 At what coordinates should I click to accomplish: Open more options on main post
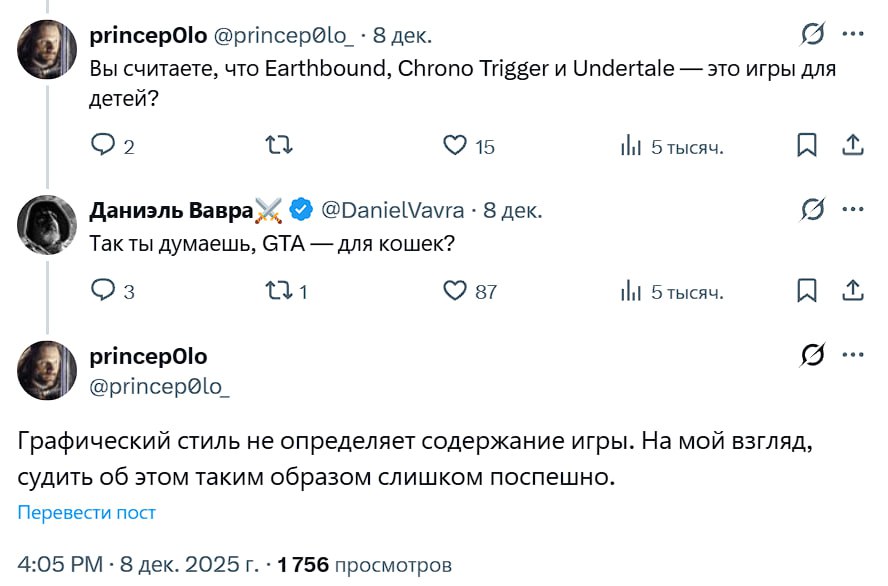(853, 355)
